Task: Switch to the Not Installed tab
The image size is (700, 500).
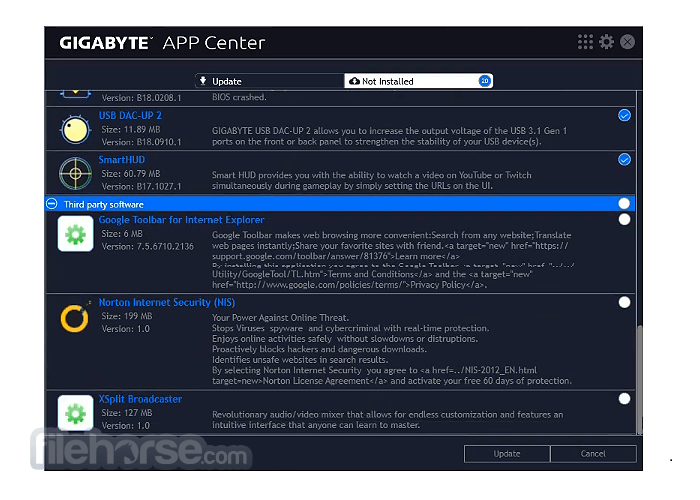Action: coord(418,81)
